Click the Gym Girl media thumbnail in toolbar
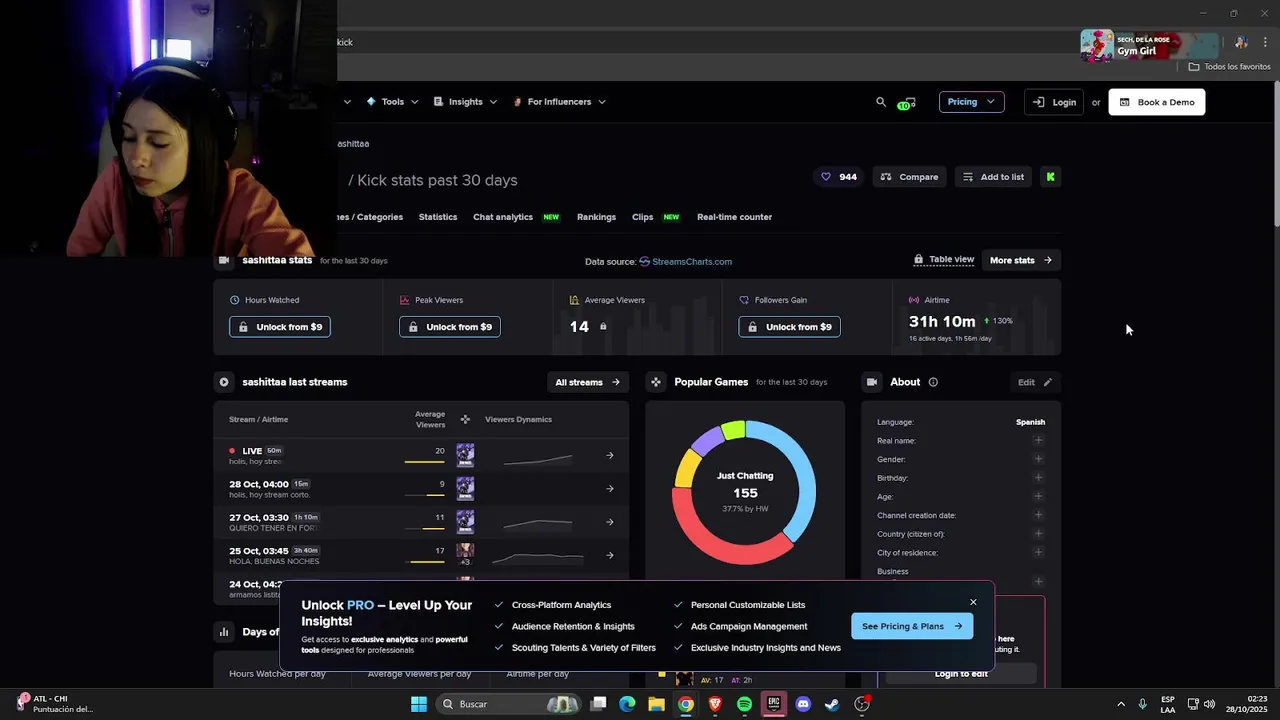1280x720 pixels. click(1097, 46)
